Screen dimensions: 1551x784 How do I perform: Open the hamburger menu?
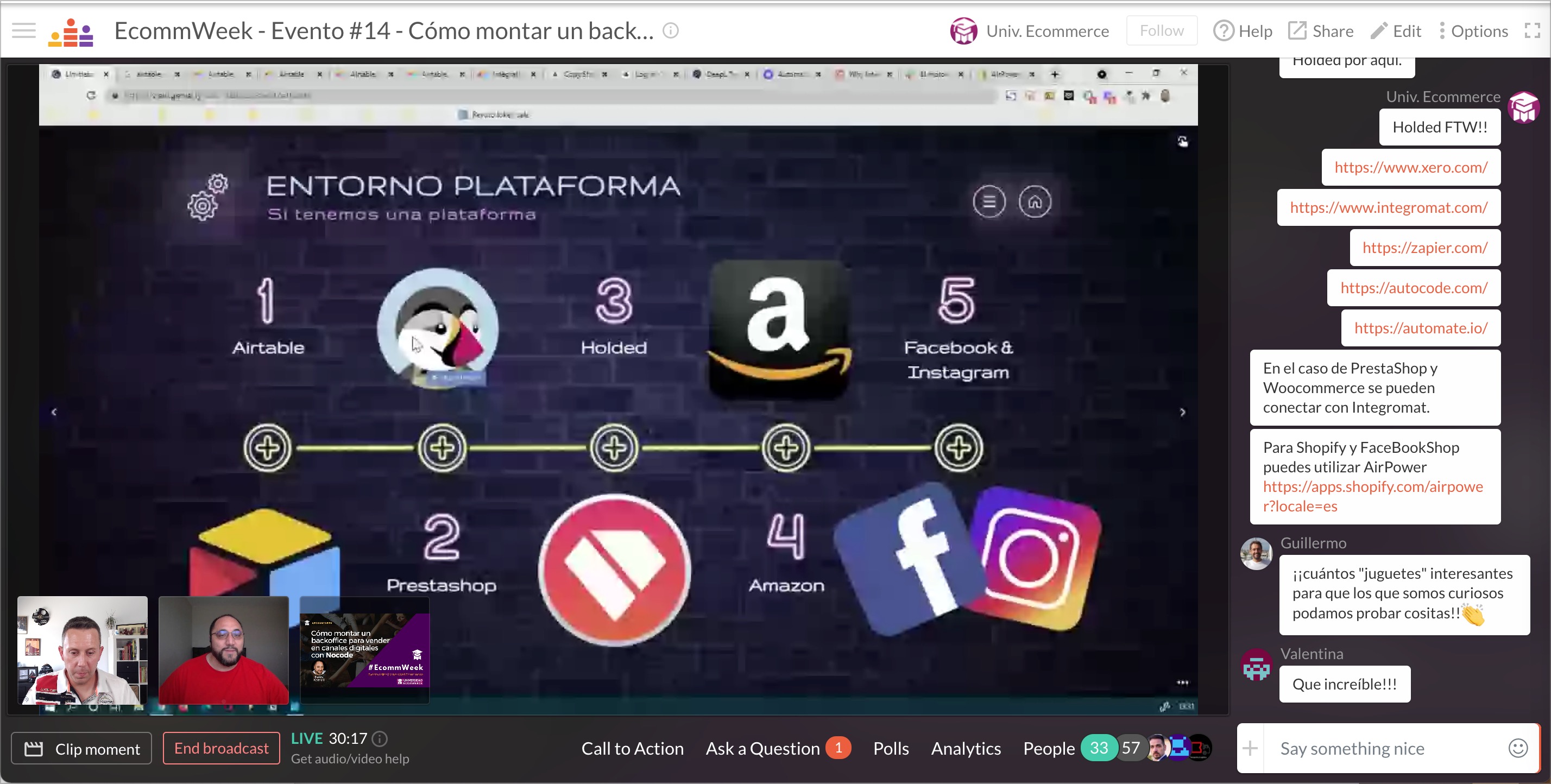point(24,31)
